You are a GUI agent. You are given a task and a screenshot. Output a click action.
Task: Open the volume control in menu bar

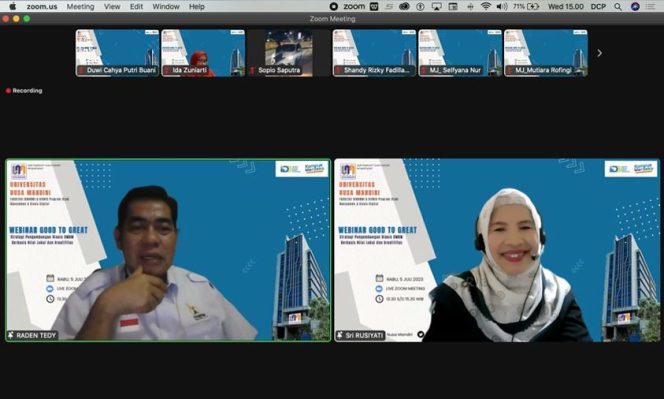coord(502,6)
